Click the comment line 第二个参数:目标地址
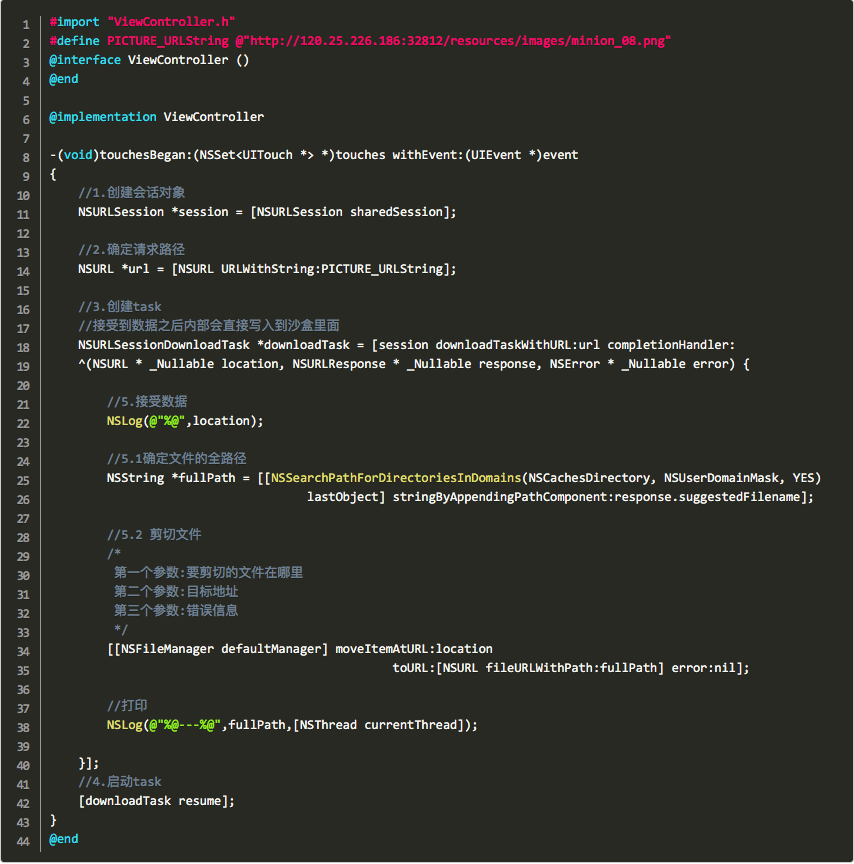Screen dimensions: 854x864 (176, 592)
